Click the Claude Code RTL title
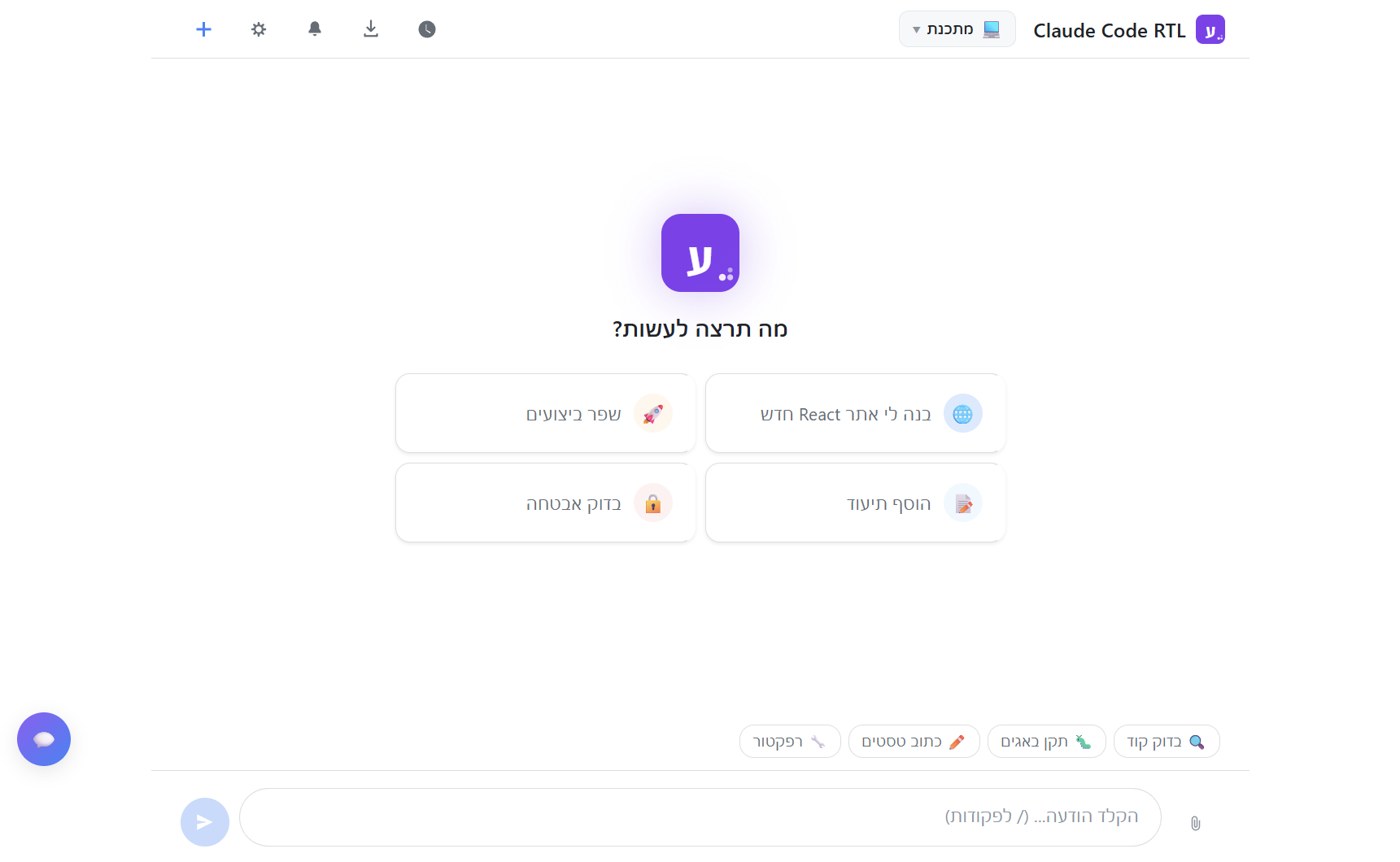Viewport: 1400px width, 862px height. (1109, 31)
